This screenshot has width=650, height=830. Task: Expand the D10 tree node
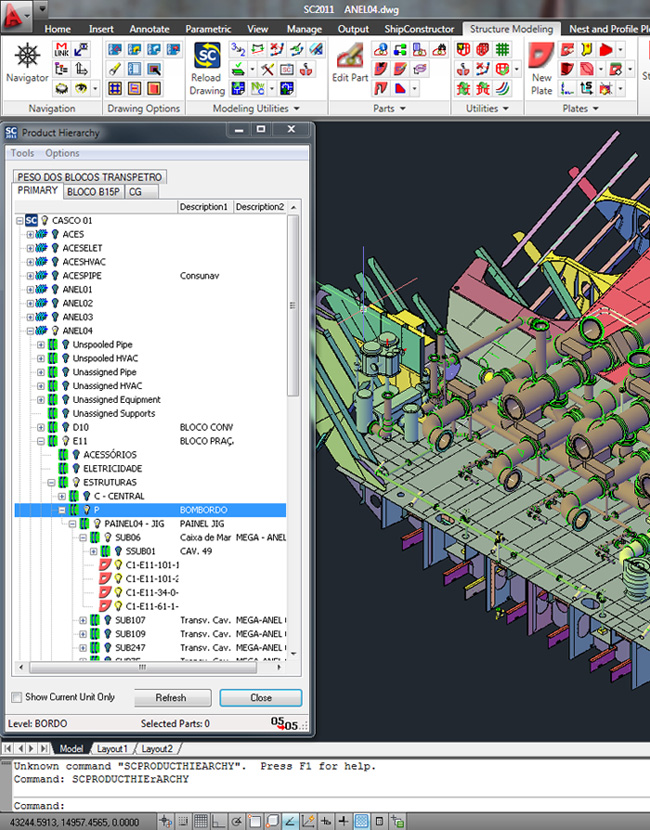(41, 427)
